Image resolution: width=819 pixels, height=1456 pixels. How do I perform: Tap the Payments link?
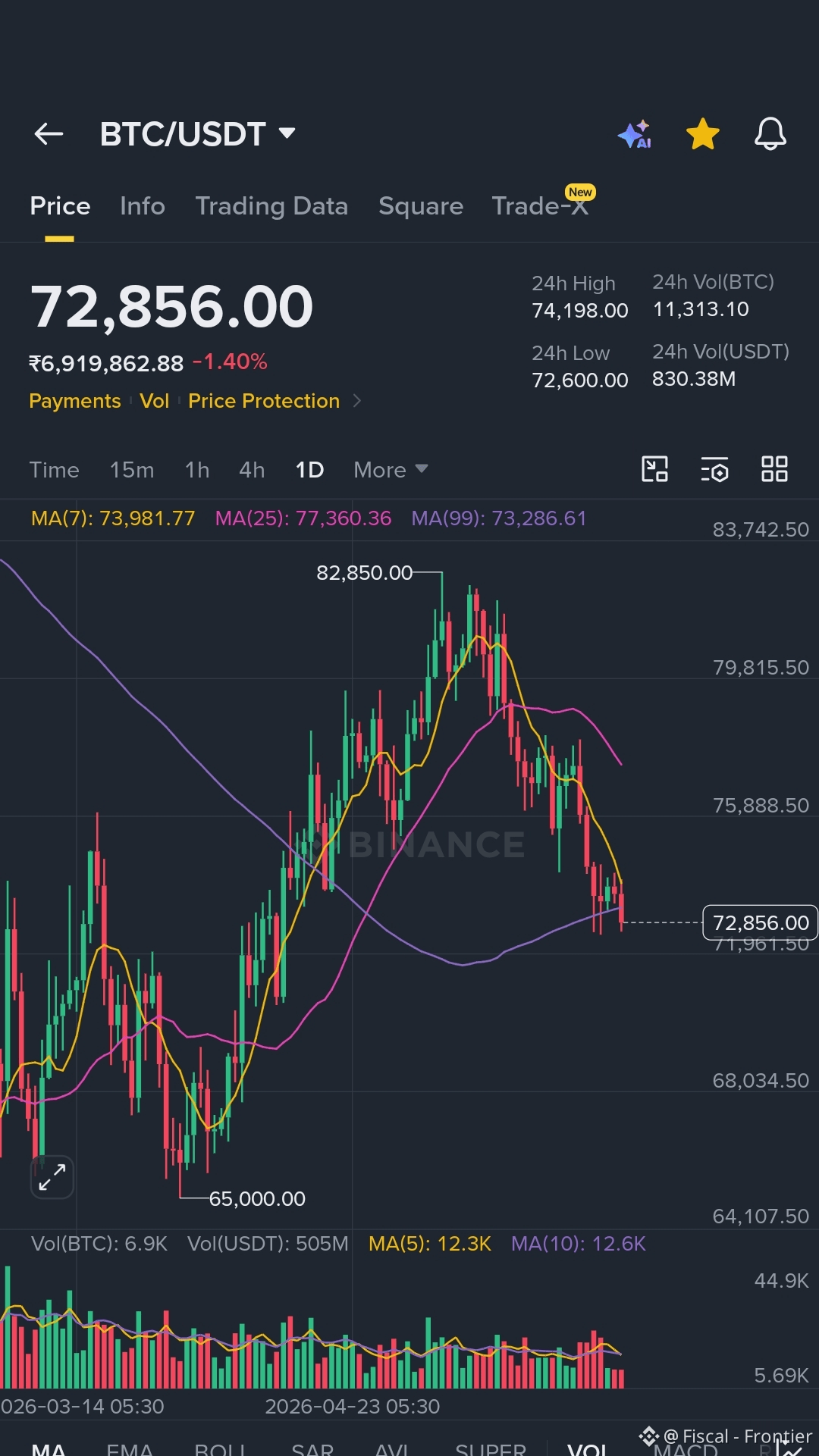click(75, 401)
